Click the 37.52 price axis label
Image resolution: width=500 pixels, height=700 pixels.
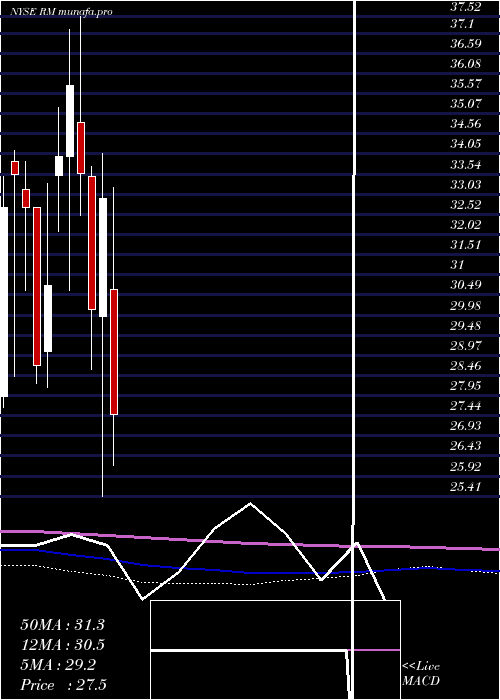pos(466,6)
